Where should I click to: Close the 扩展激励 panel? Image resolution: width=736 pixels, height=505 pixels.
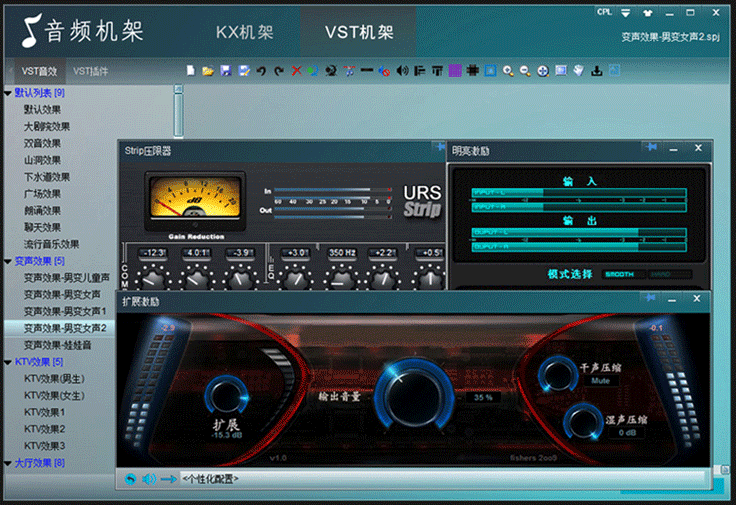pyautogui.click(x=697, y=298)
